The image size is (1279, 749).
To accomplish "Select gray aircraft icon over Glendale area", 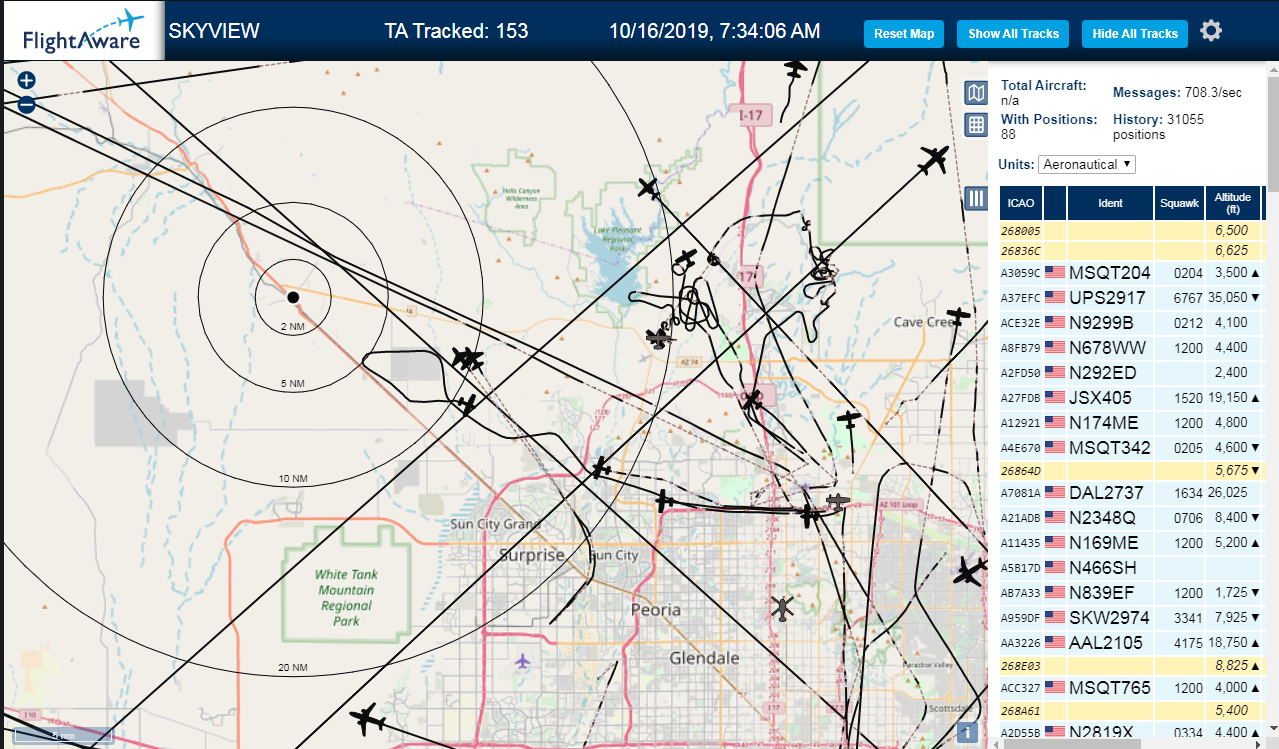I will point(782,607).
